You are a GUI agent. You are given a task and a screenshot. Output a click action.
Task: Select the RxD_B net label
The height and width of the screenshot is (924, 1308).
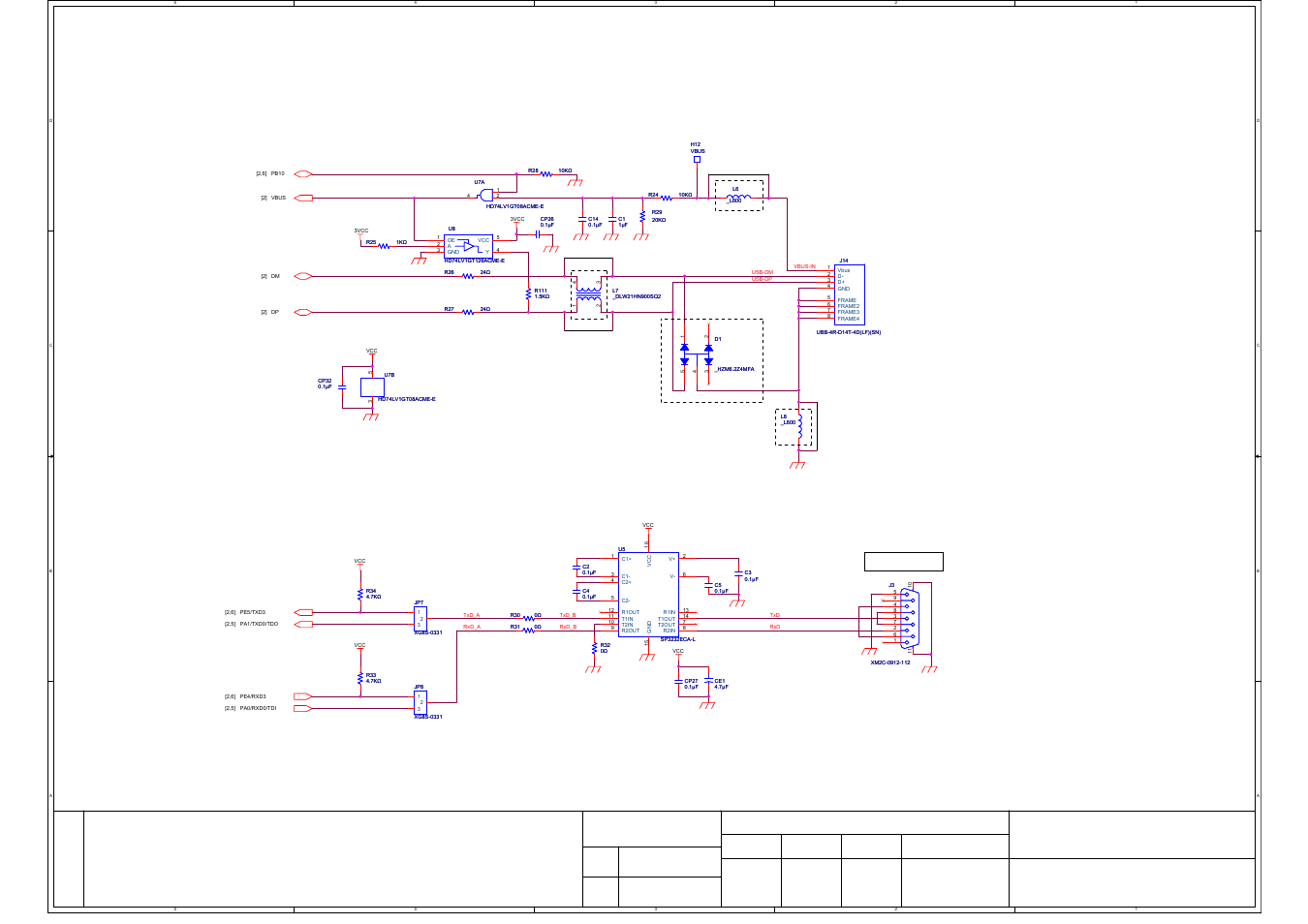(x=568, y=627)
